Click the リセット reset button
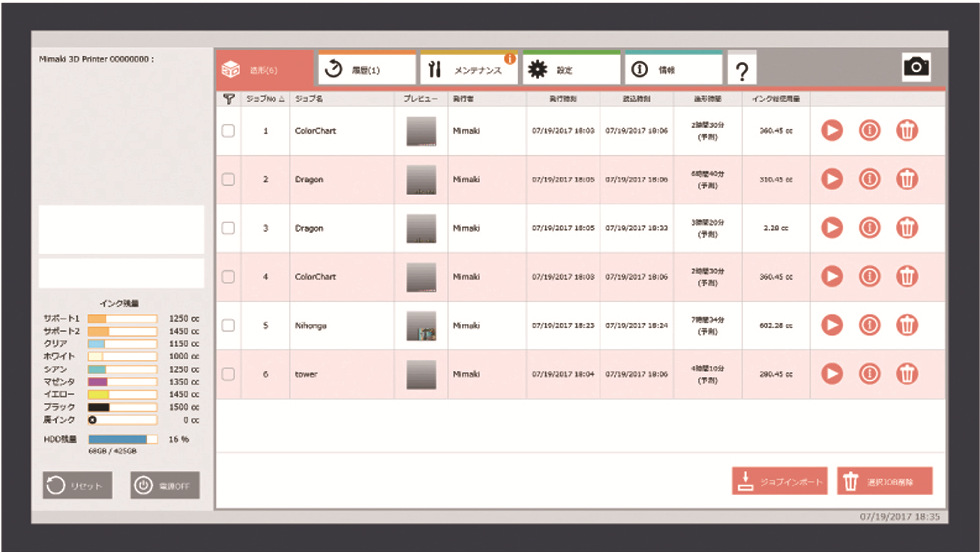 [x=78, y=486]
